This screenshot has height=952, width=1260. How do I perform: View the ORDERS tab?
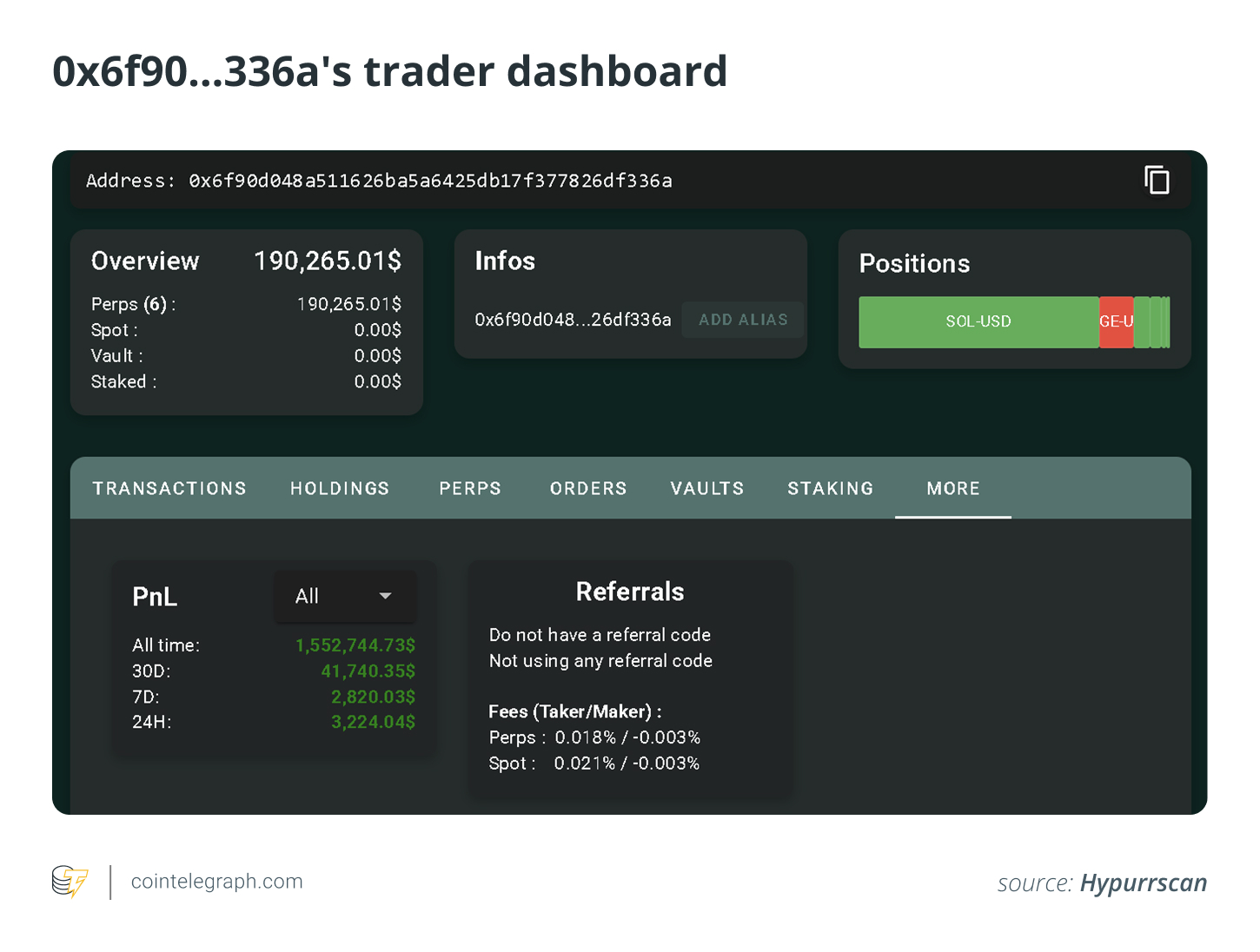587,488
